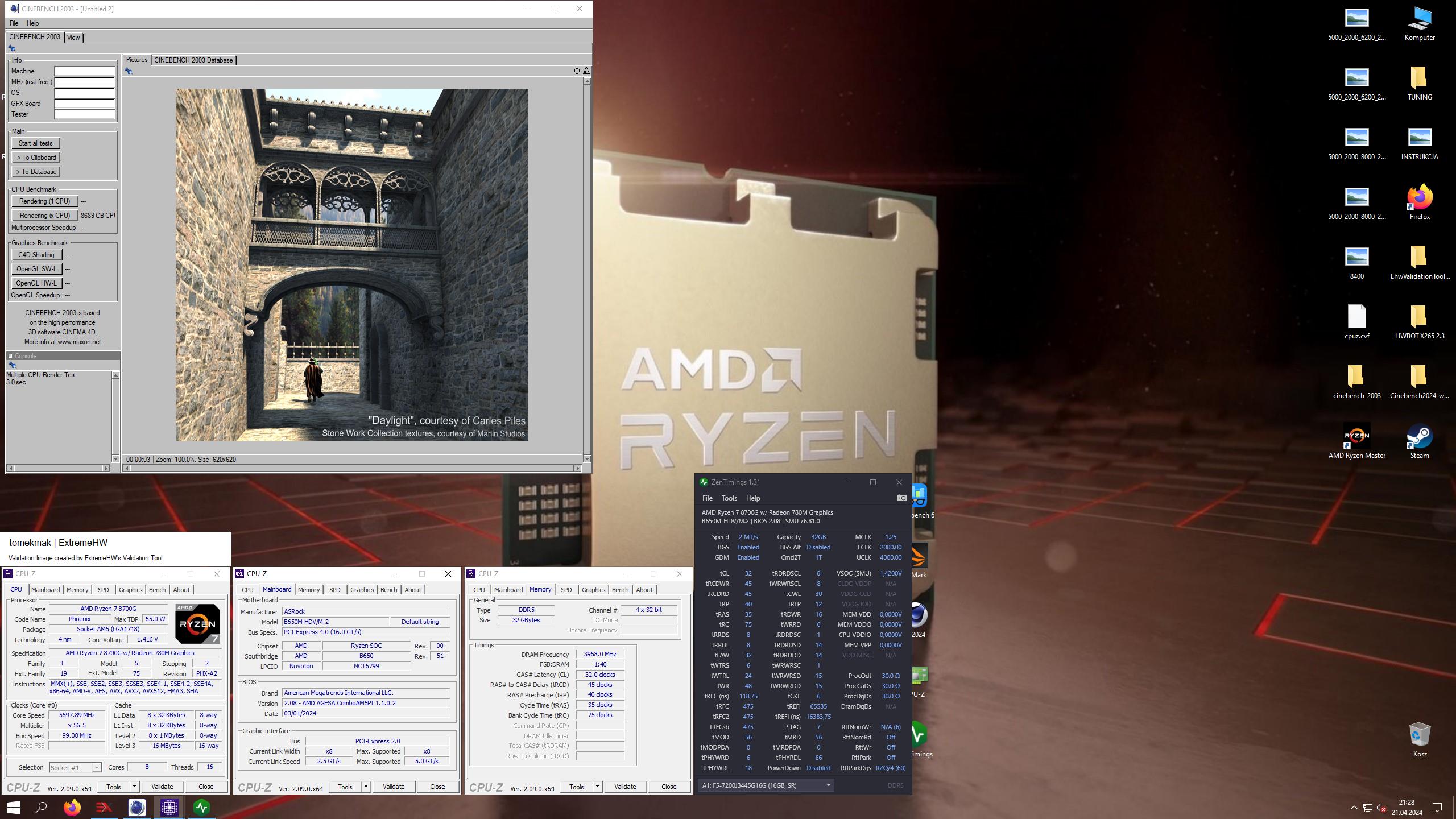
Task: Click Close in CPU-Z Memory window
Action: (669, 787)
